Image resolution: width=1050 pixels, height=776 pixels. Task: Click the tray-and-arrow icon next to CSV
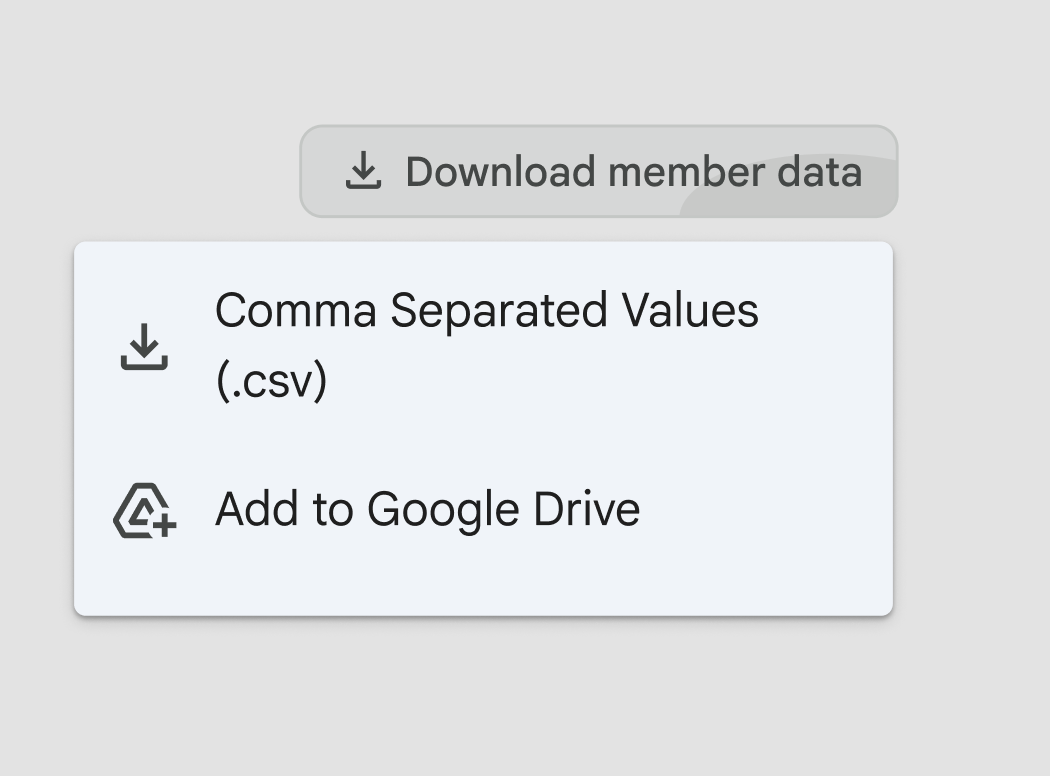144,346
